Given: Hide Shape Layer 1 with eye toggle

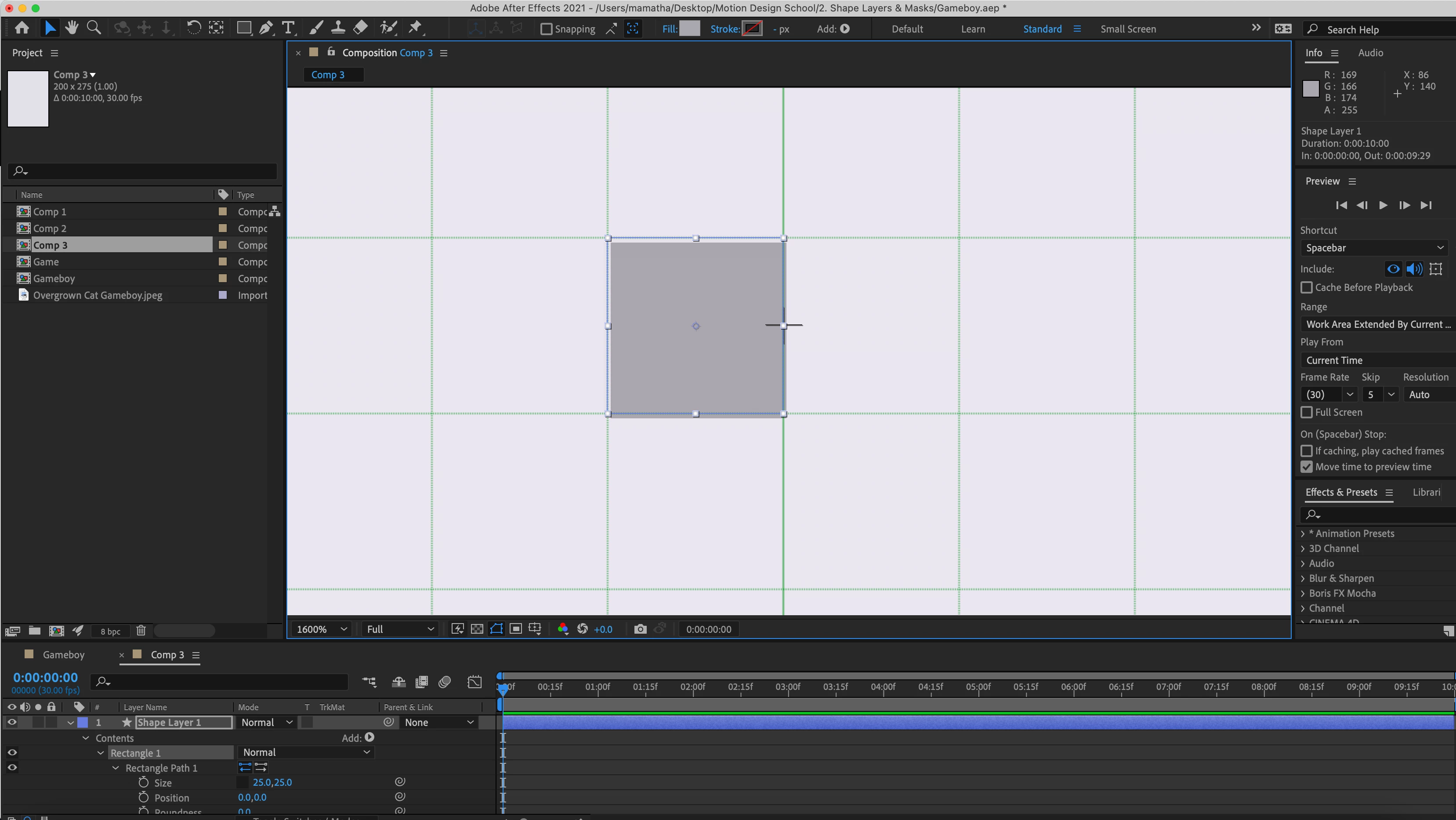Looking at the screenshot, I should coord(12,722).
